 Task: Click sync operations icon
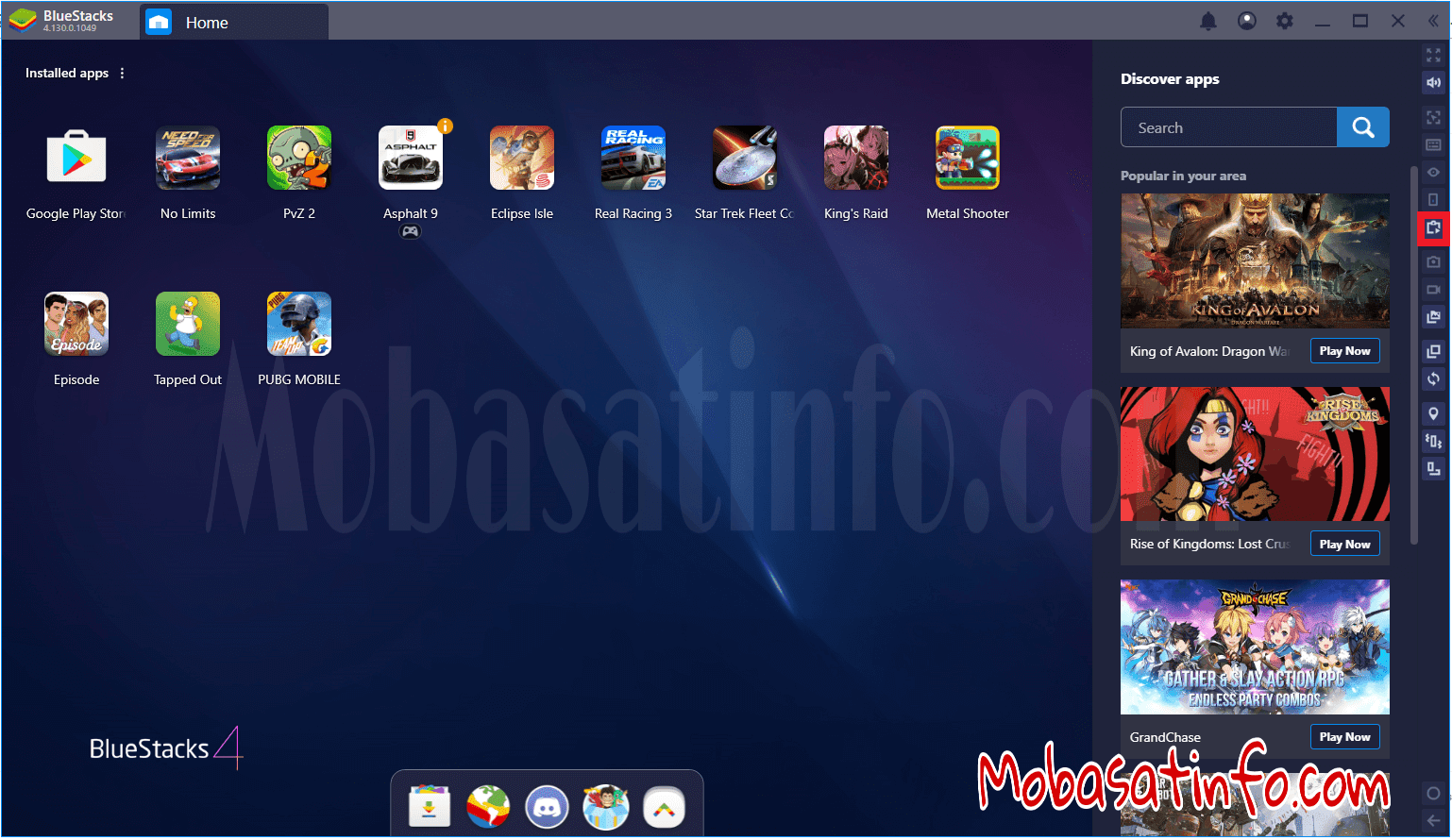(1433, 379)
